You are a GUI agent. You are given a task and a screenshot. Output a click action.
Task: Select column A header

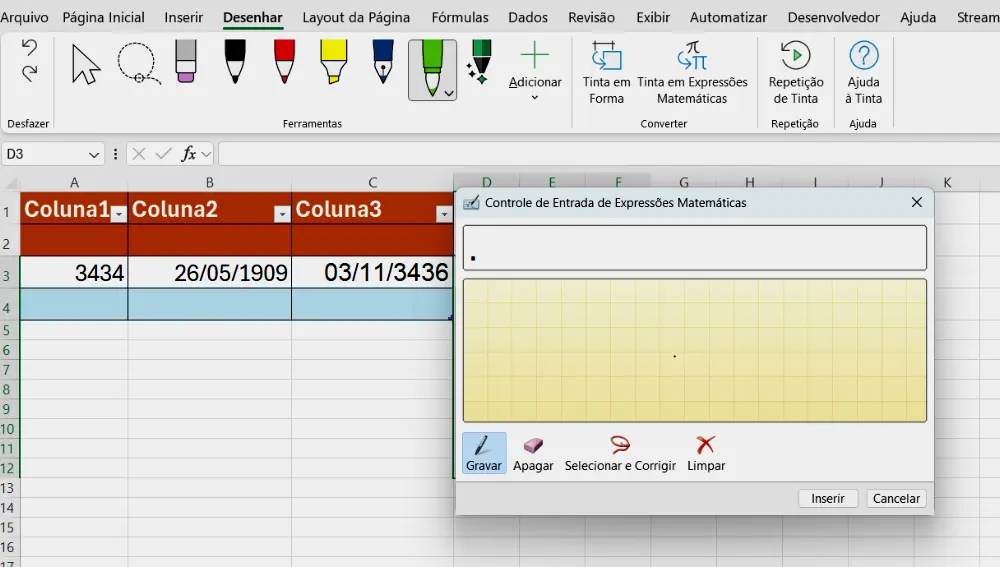(74, 182)
